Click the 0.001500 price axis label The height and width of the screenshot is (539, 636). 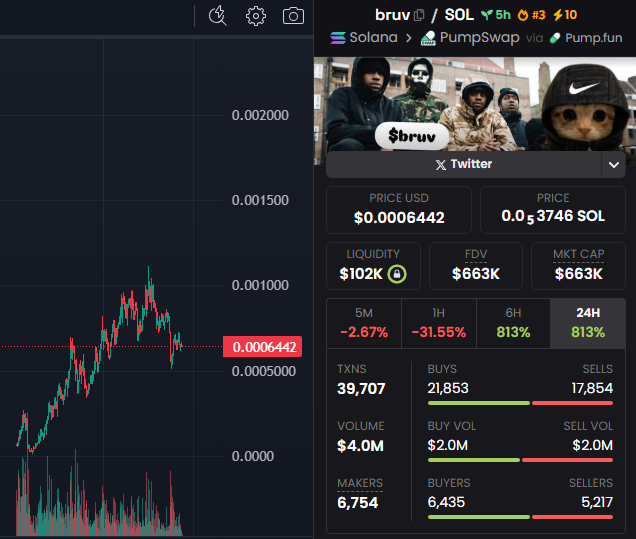coord(260,200)
